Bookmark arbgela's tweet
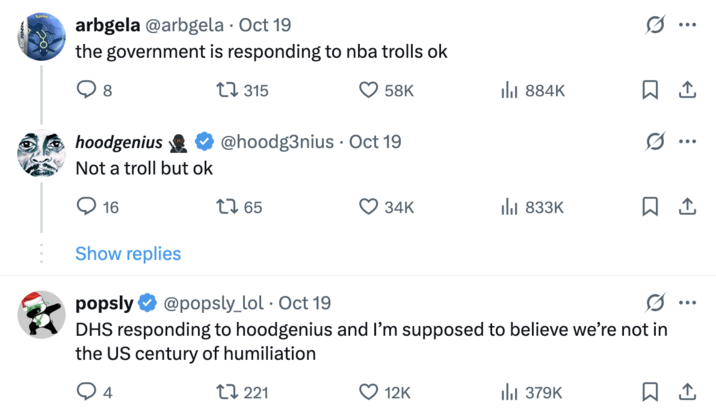Viewport: 716px width, 414px height. [x=650, y=91]
